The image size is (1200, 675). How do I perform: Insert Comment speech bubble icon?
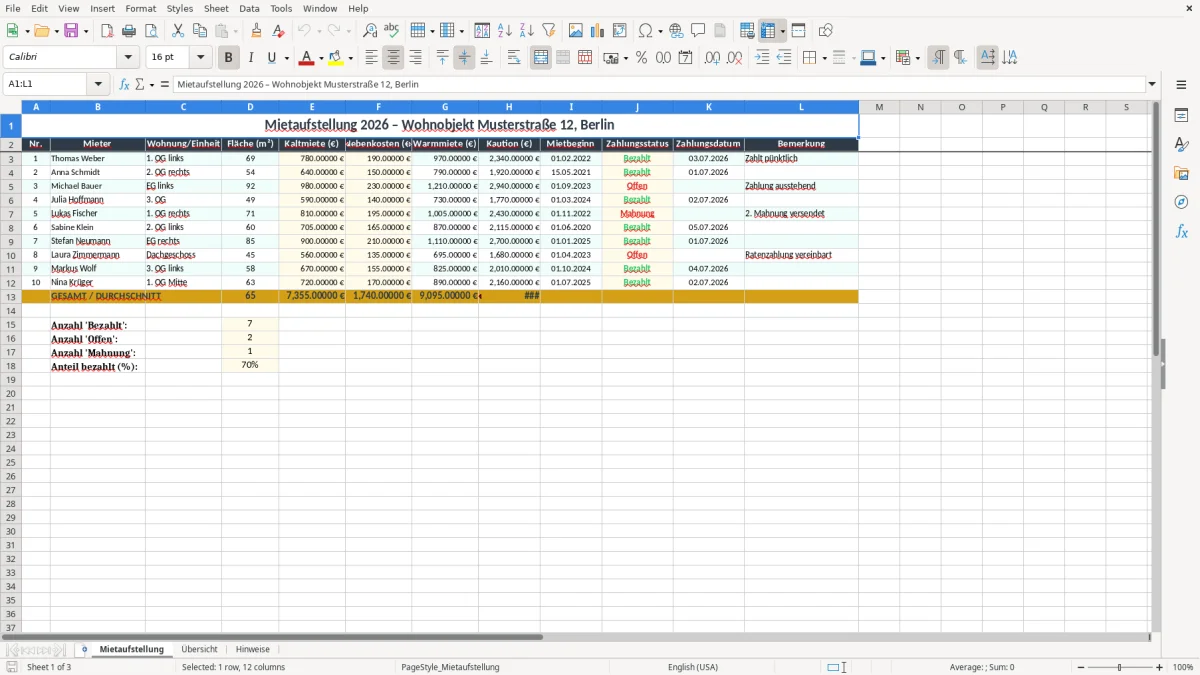pyautogui.click(x=699, y=31)
